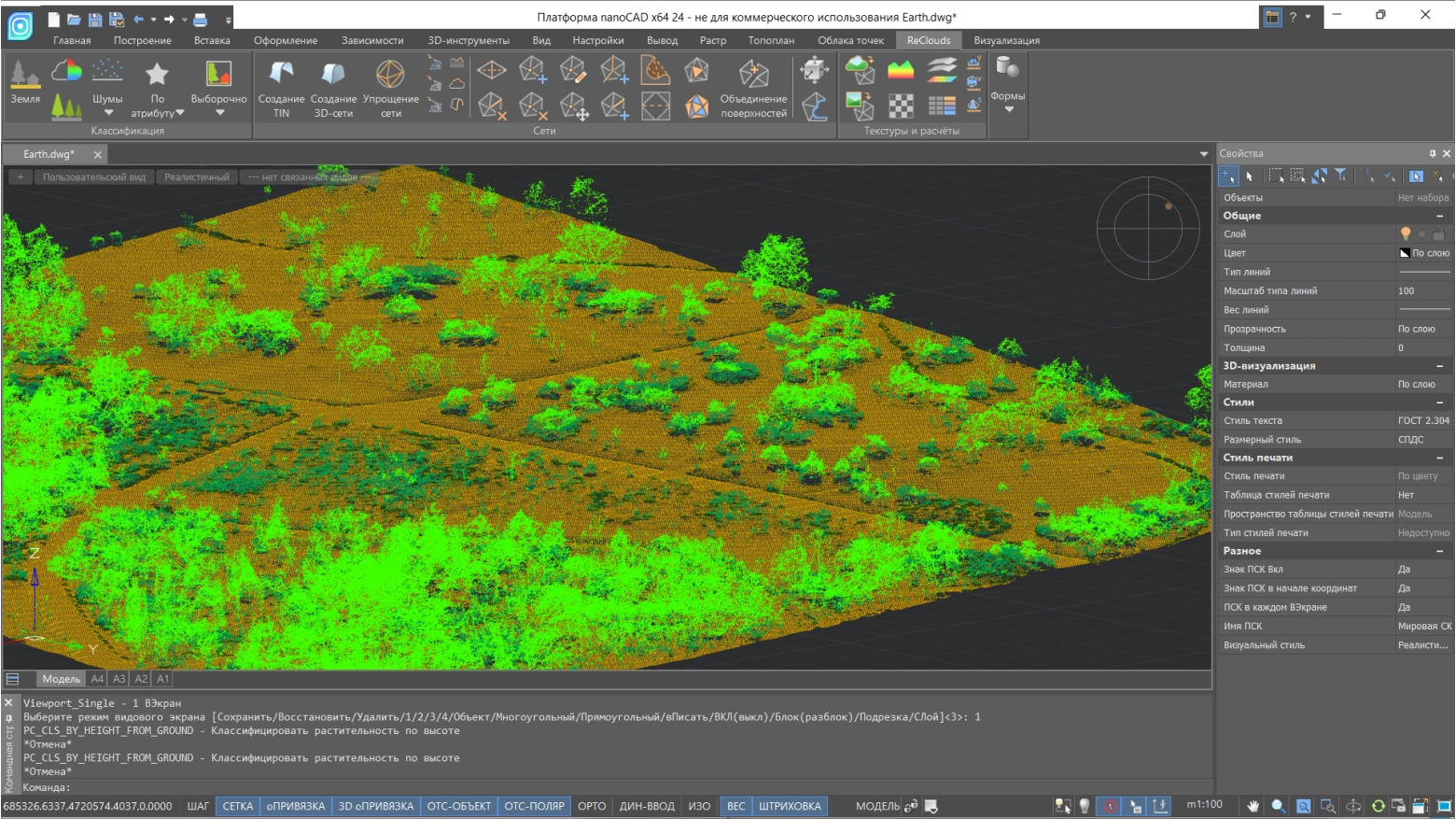Viewport: 1456px width, 819px height.
Task: Click the Пользовательский вид viewport label
Action: 93,177
